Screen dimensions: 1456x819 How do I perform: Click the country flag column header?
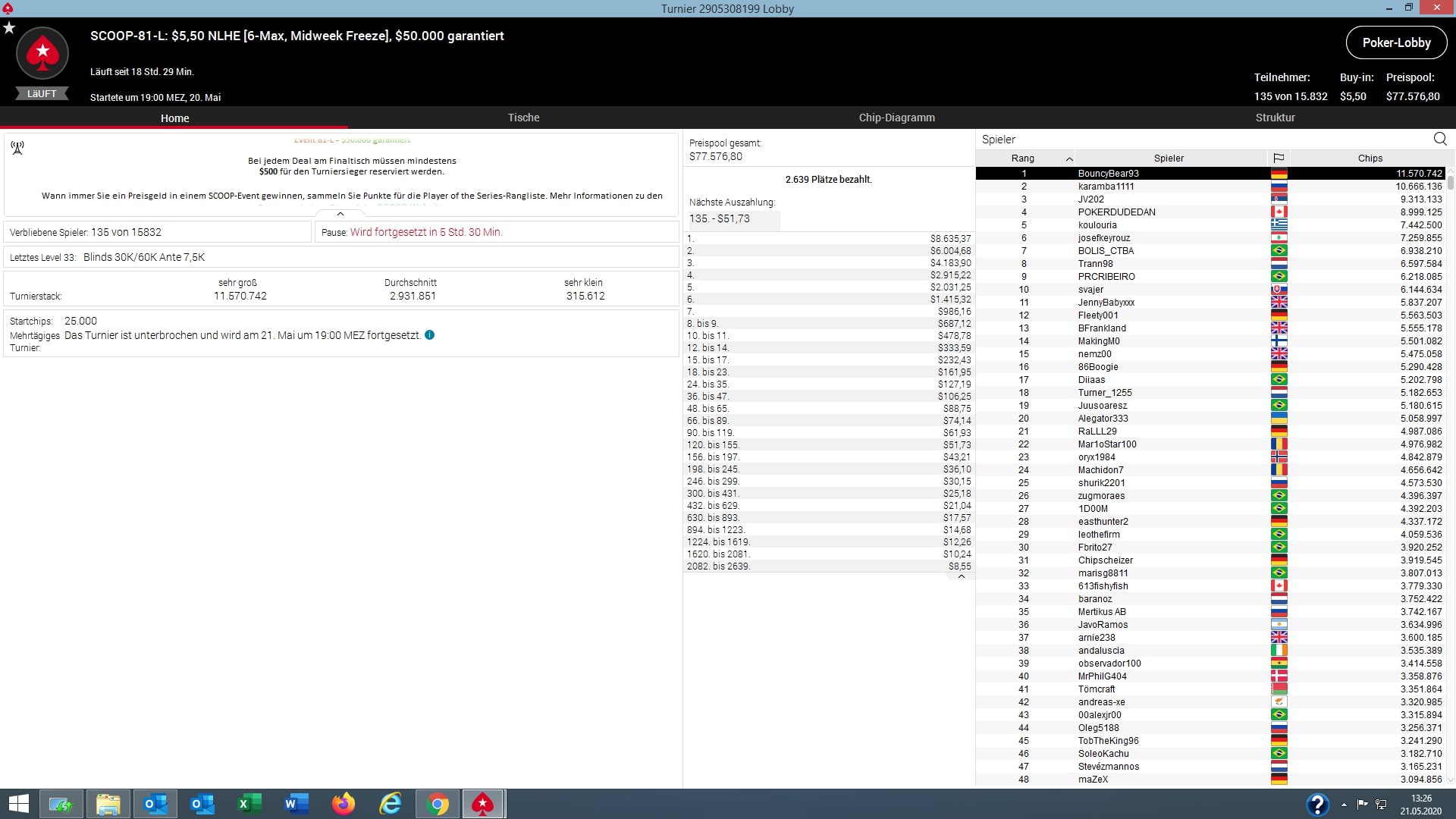coord(1279,158)
